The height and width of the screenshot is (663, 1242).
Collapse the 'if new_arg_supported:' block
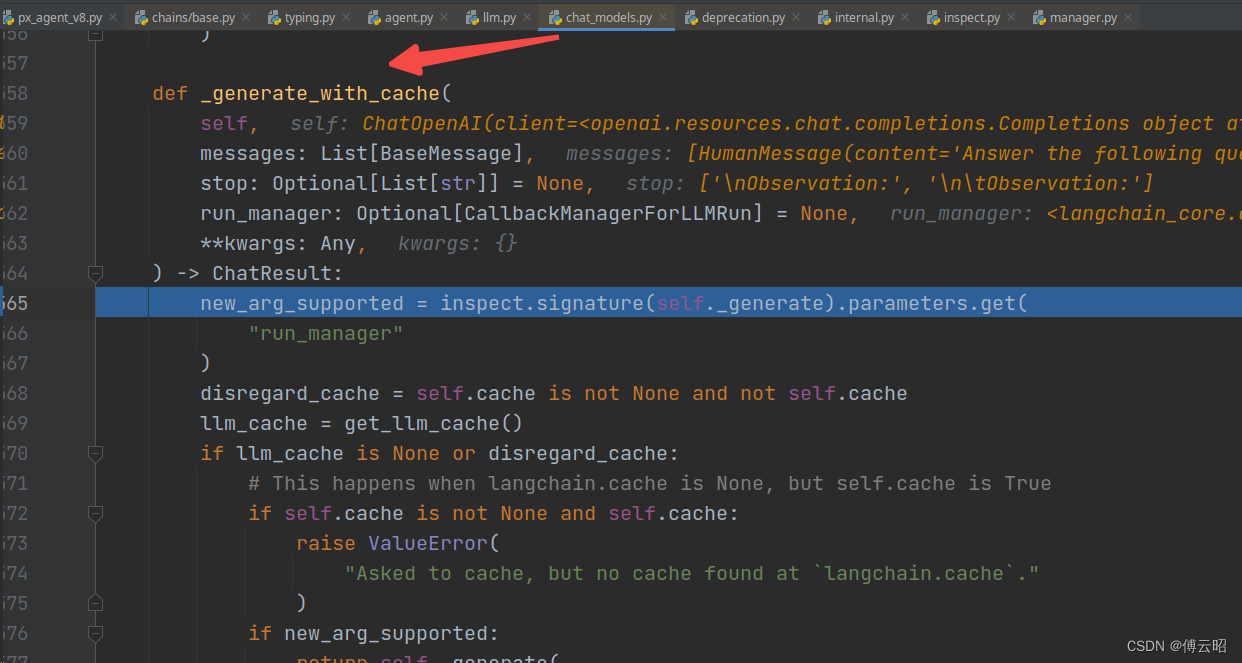pos(95,633)
